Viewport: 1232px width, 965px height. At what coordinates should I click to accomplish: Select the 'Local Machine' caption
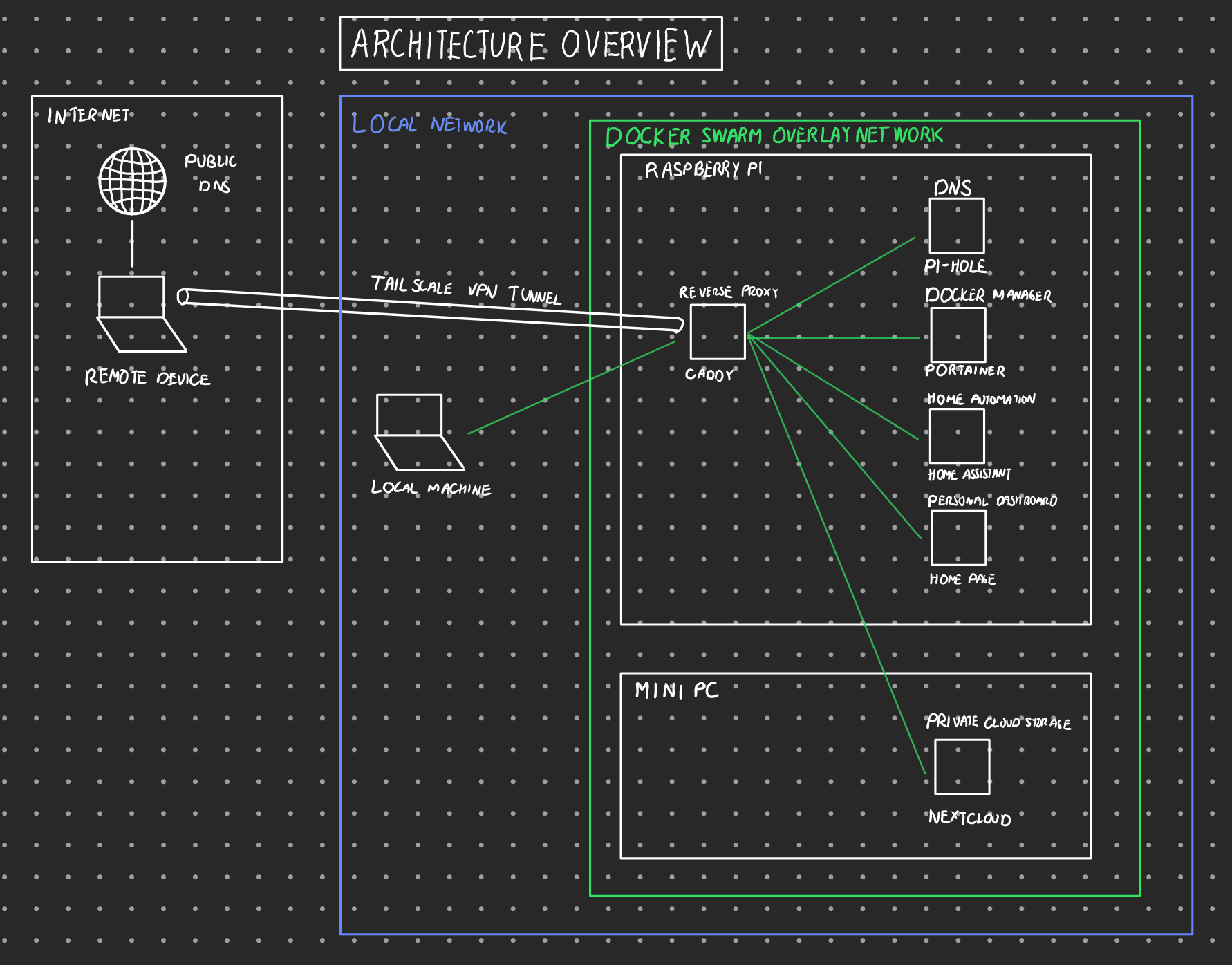[x=431, y=487]
